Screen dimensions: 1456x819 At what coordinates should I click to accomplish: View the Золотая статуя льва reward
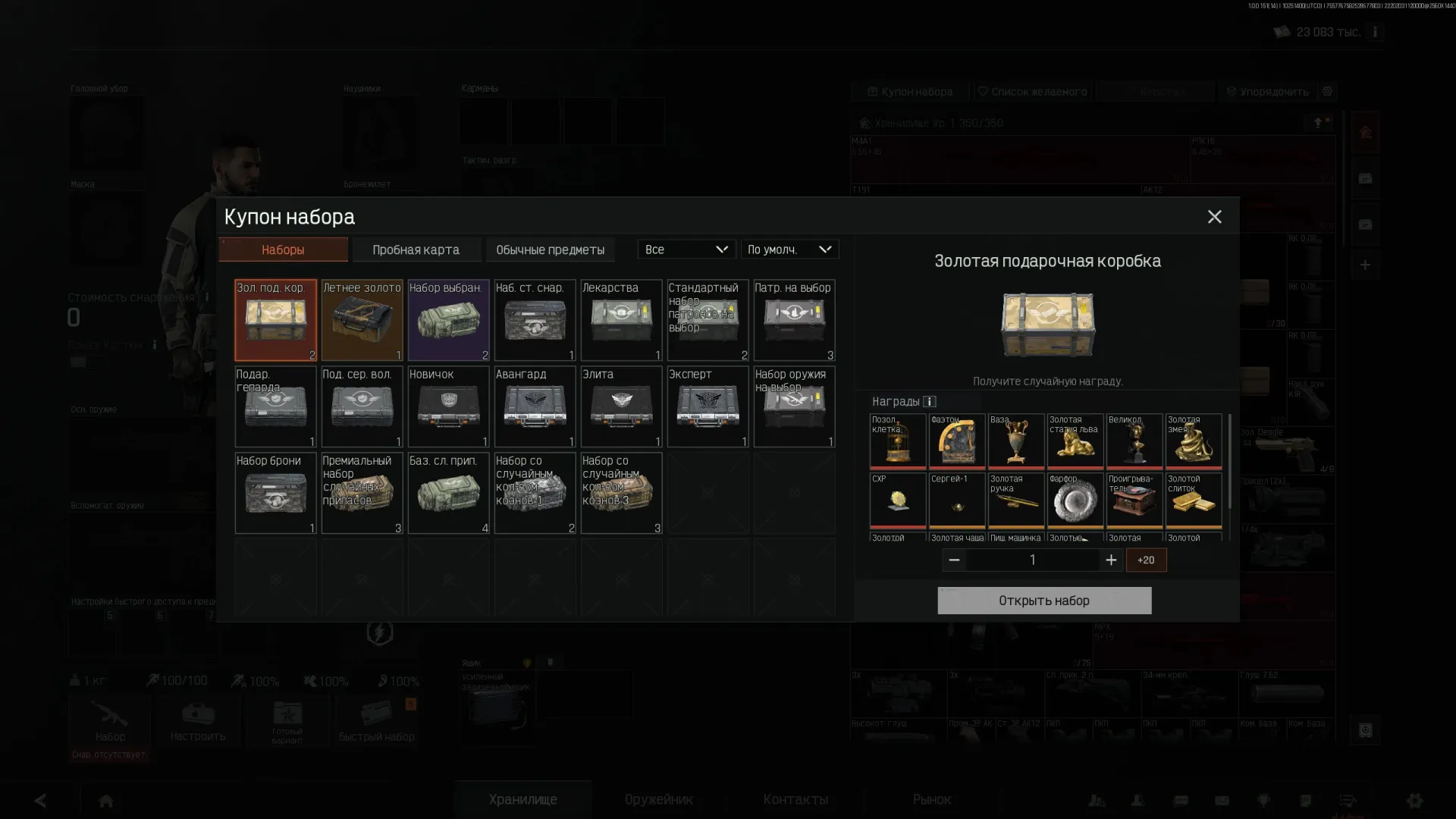[1075, 441]
